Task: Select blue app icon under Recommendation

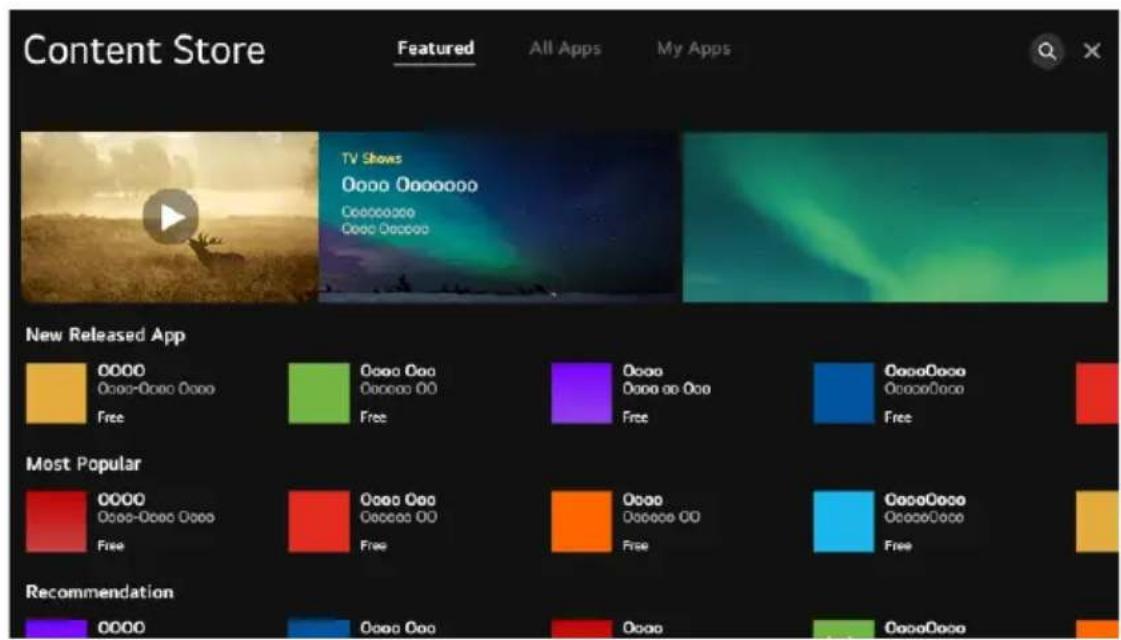Action: pyautogui.click(x=319, y=629)
